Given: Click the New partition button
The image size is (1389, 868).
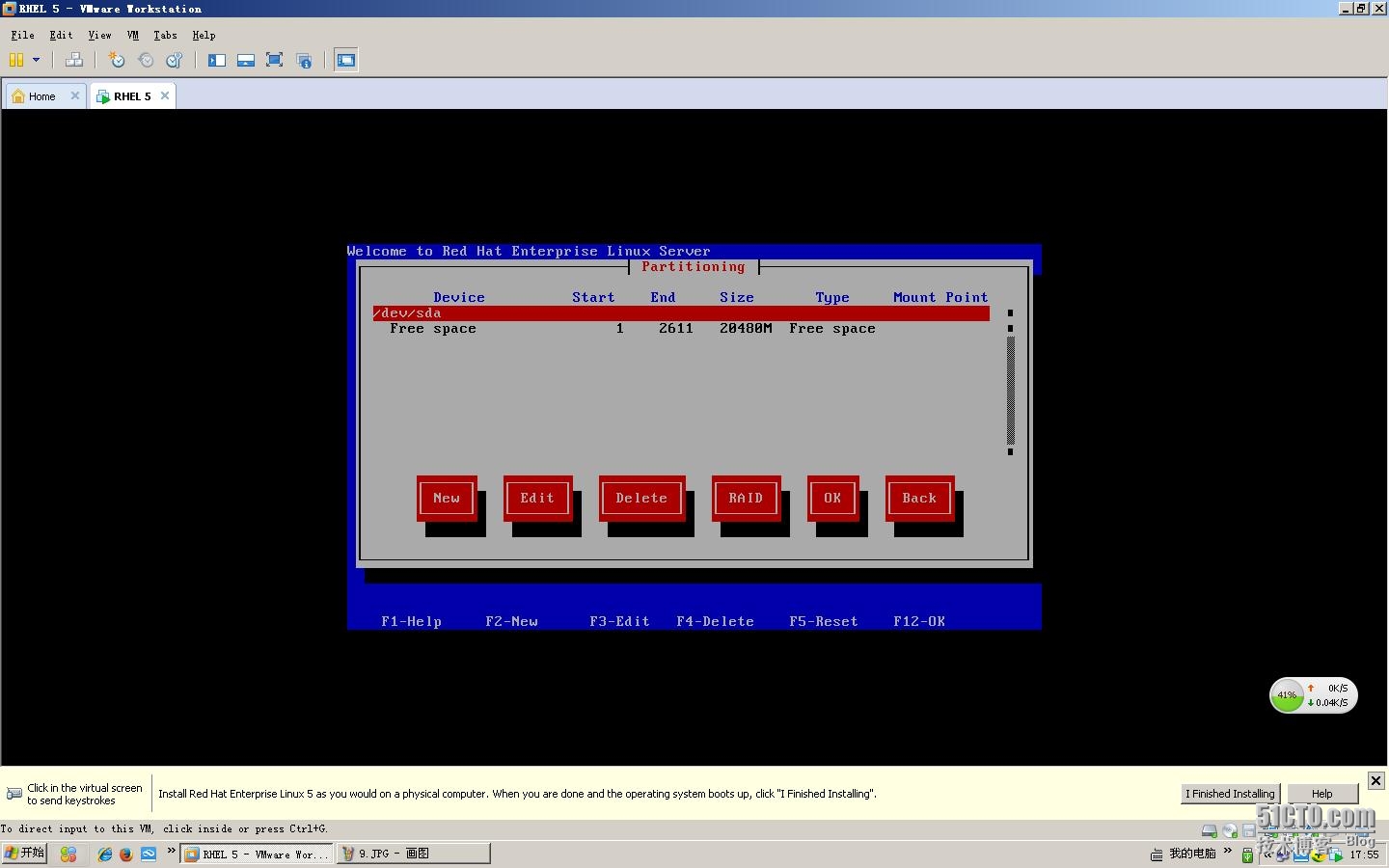Looking at the screenshot, I should pyautogui.click(x=447, y=498).
